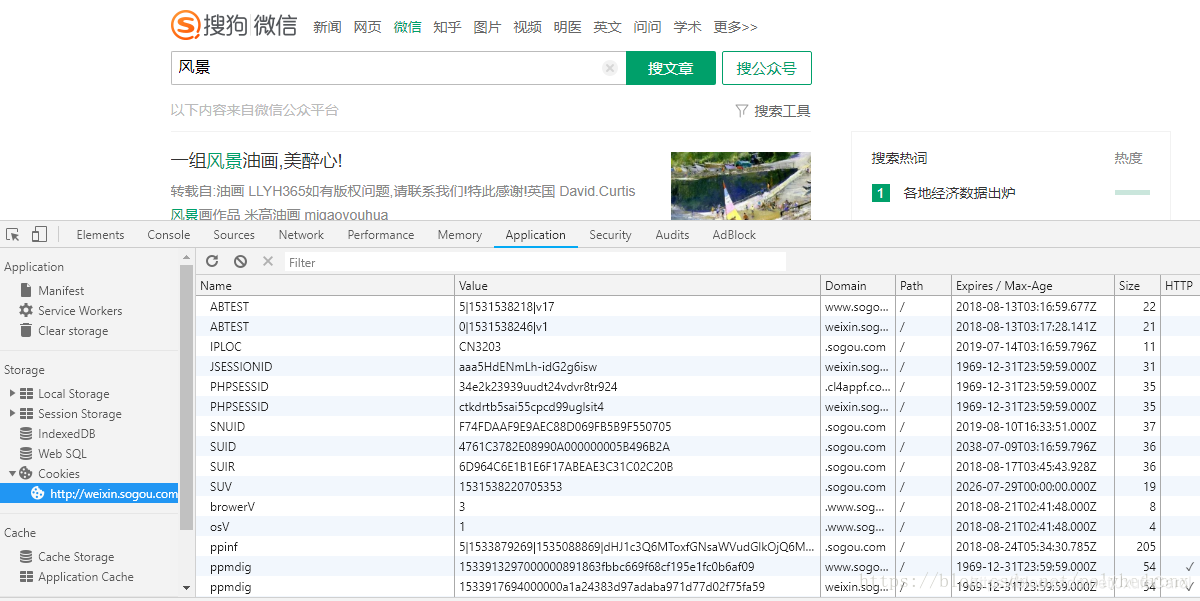Switch to the Sources tab

tap(234, 235)
